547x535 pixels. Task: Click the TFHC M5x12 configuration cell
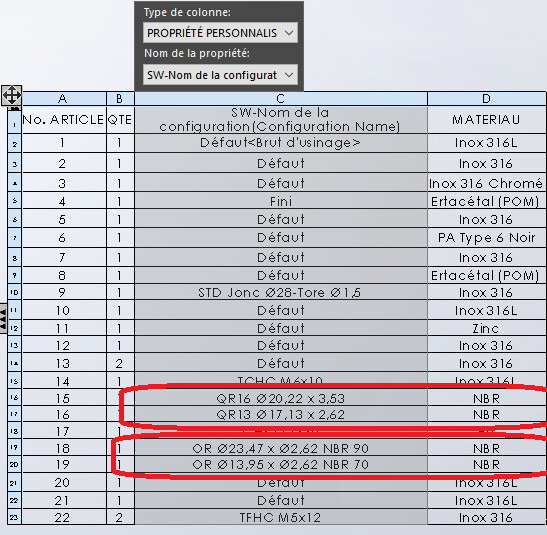pyautogui.click(x=281, y=517)
